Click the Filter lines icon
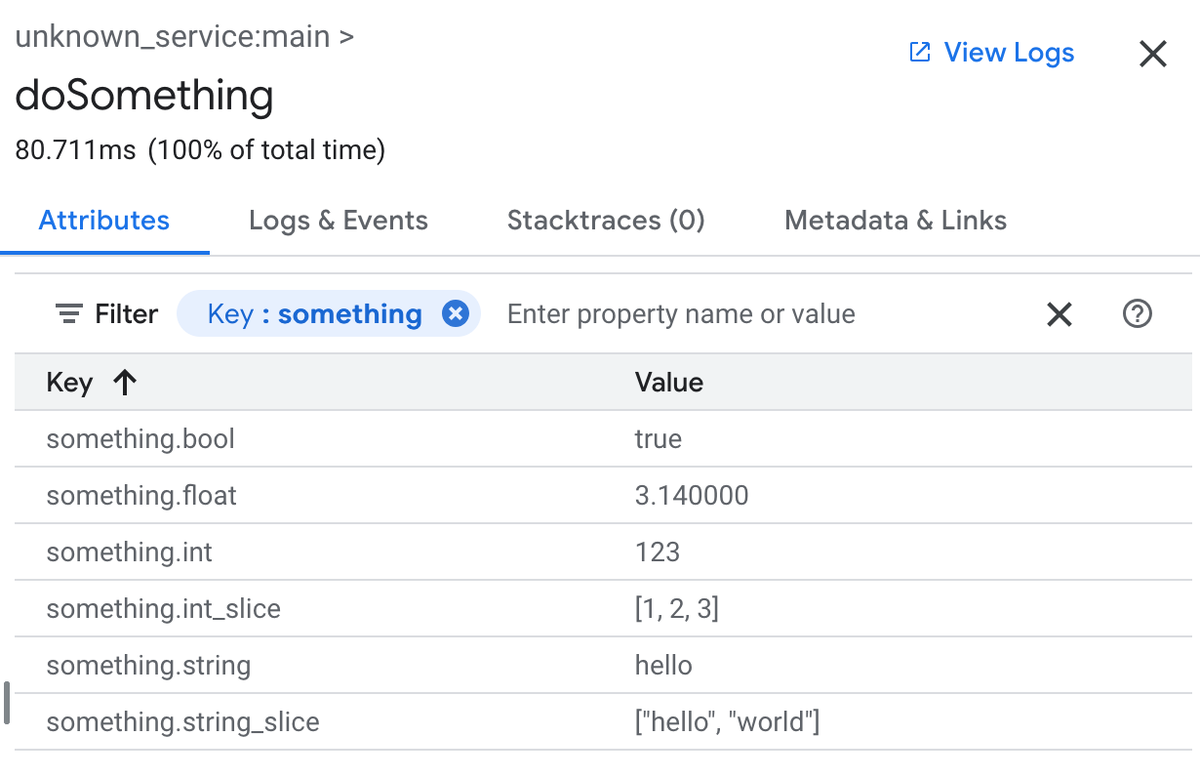Viewport: 1200px width, 777px height. click(x=69, y=314)
